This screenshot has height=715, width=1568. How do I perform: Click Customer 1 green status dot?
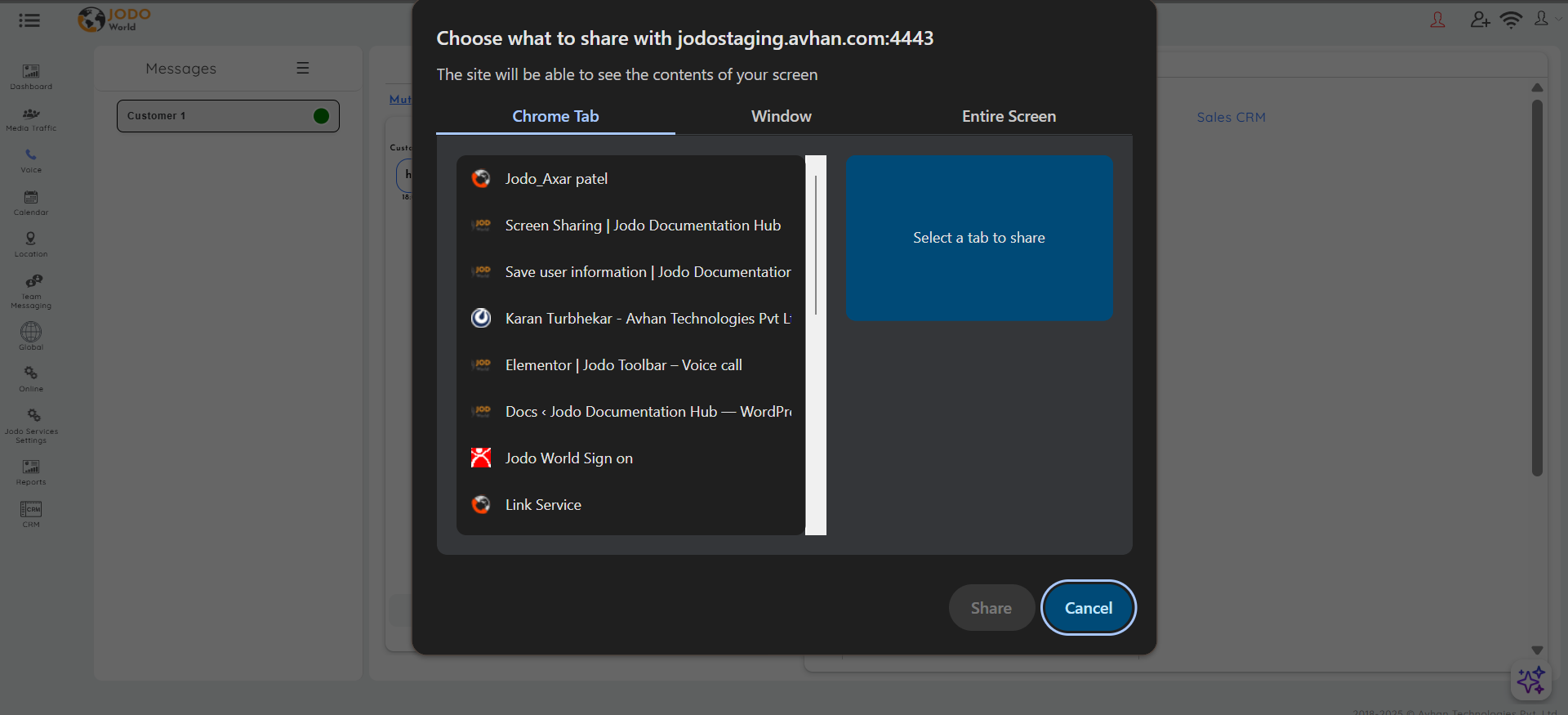click(x=321, y=116)
